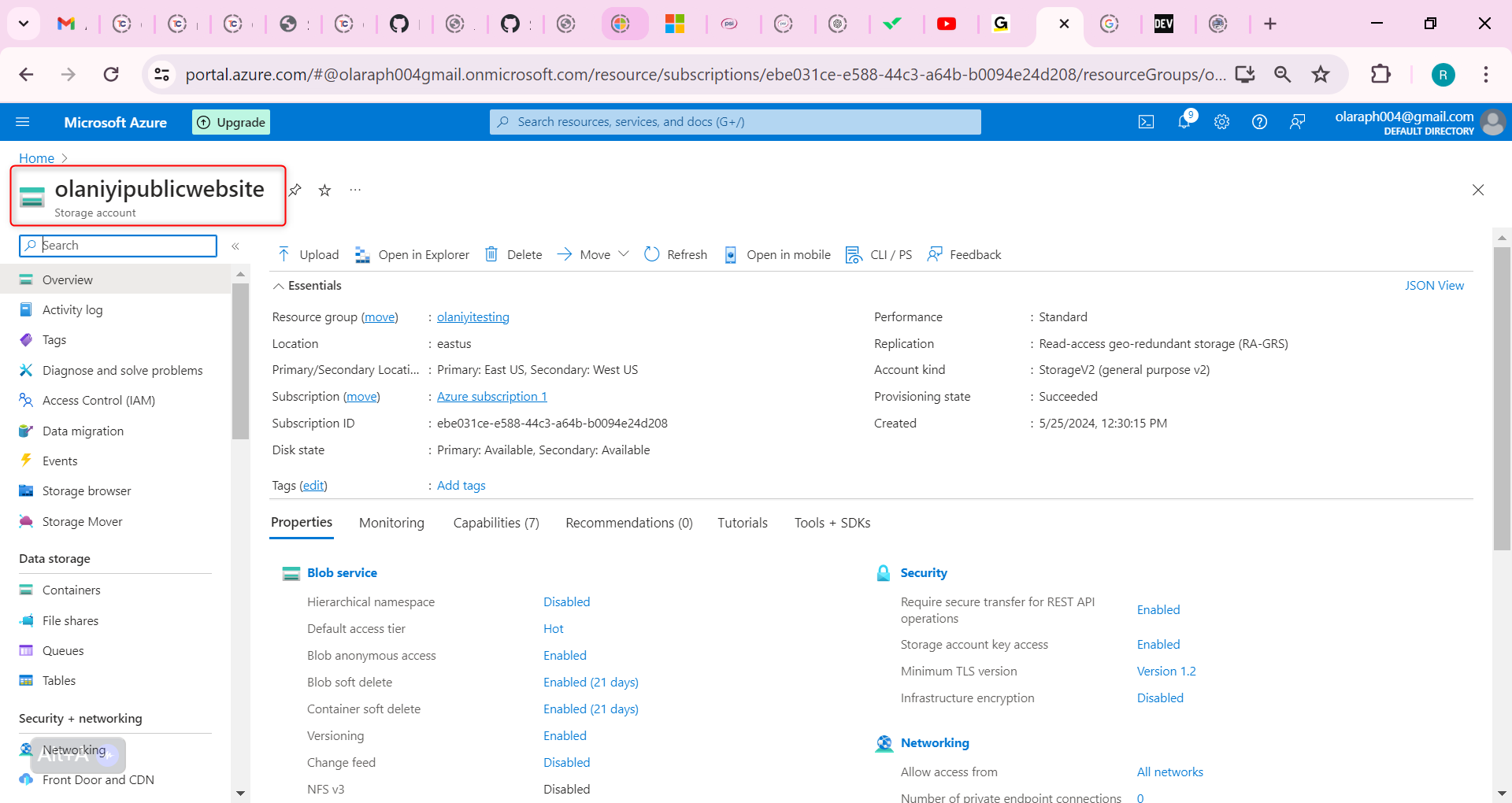1512x803 pixels.
Task: Expand the Move dropdown menu
Action: click(623, 253)
